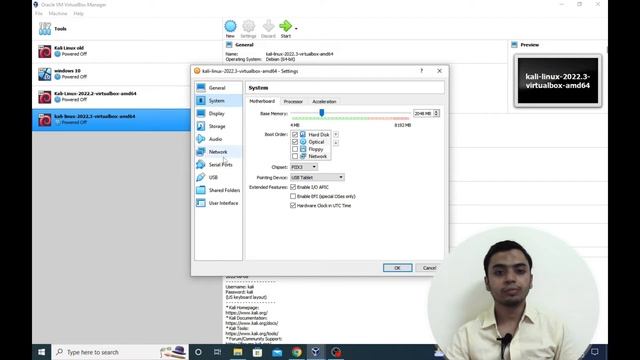Click Cancel in the Settings dialog
640x360 pixels.
click(x=429, y=268)
